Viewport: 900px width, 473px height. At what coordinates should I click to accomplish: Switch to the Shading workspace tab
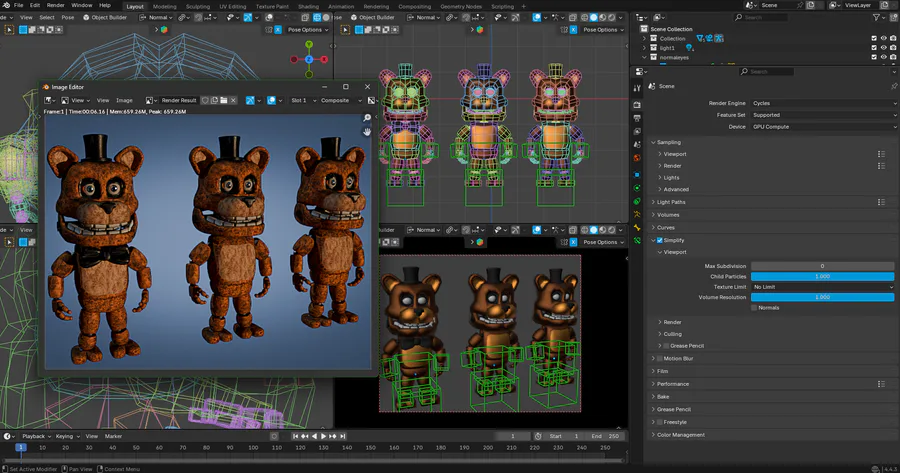click(308, 7)
